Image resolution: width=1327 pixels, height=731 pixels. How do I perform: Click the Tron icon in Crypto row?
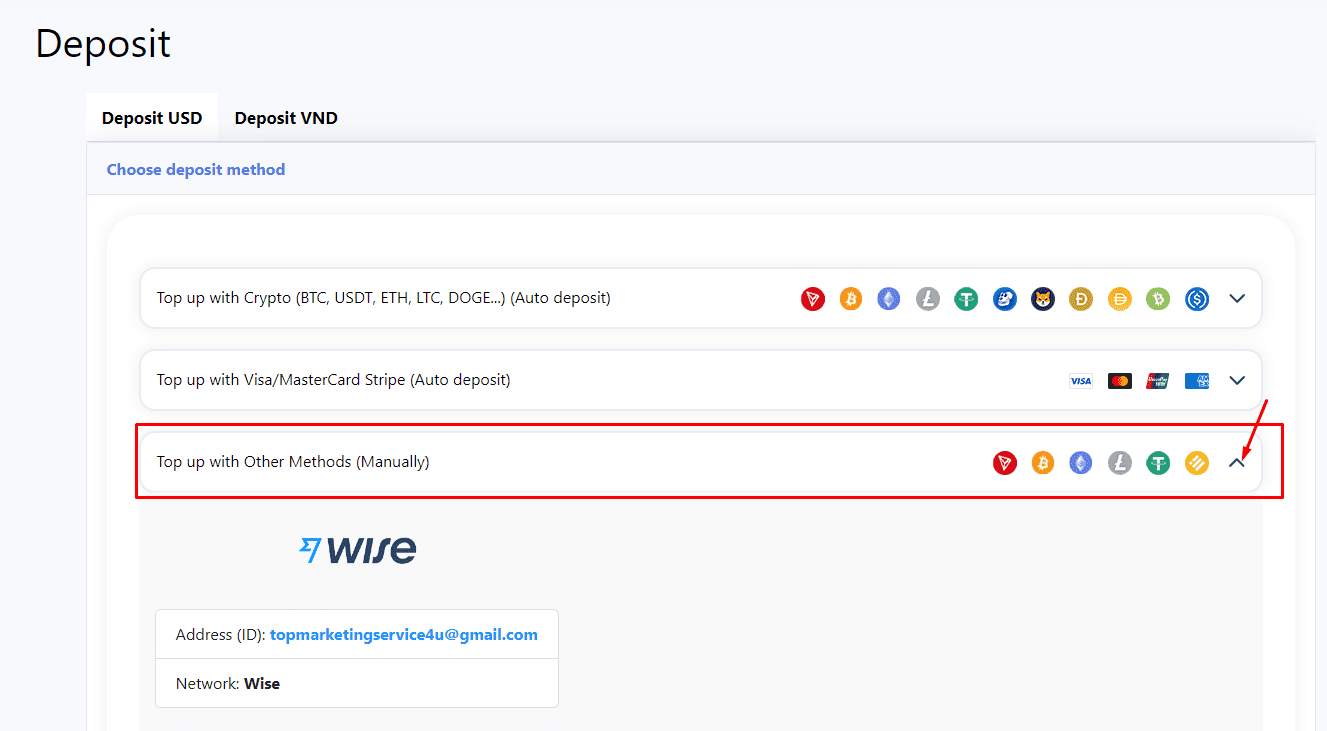tap(813, 298)
